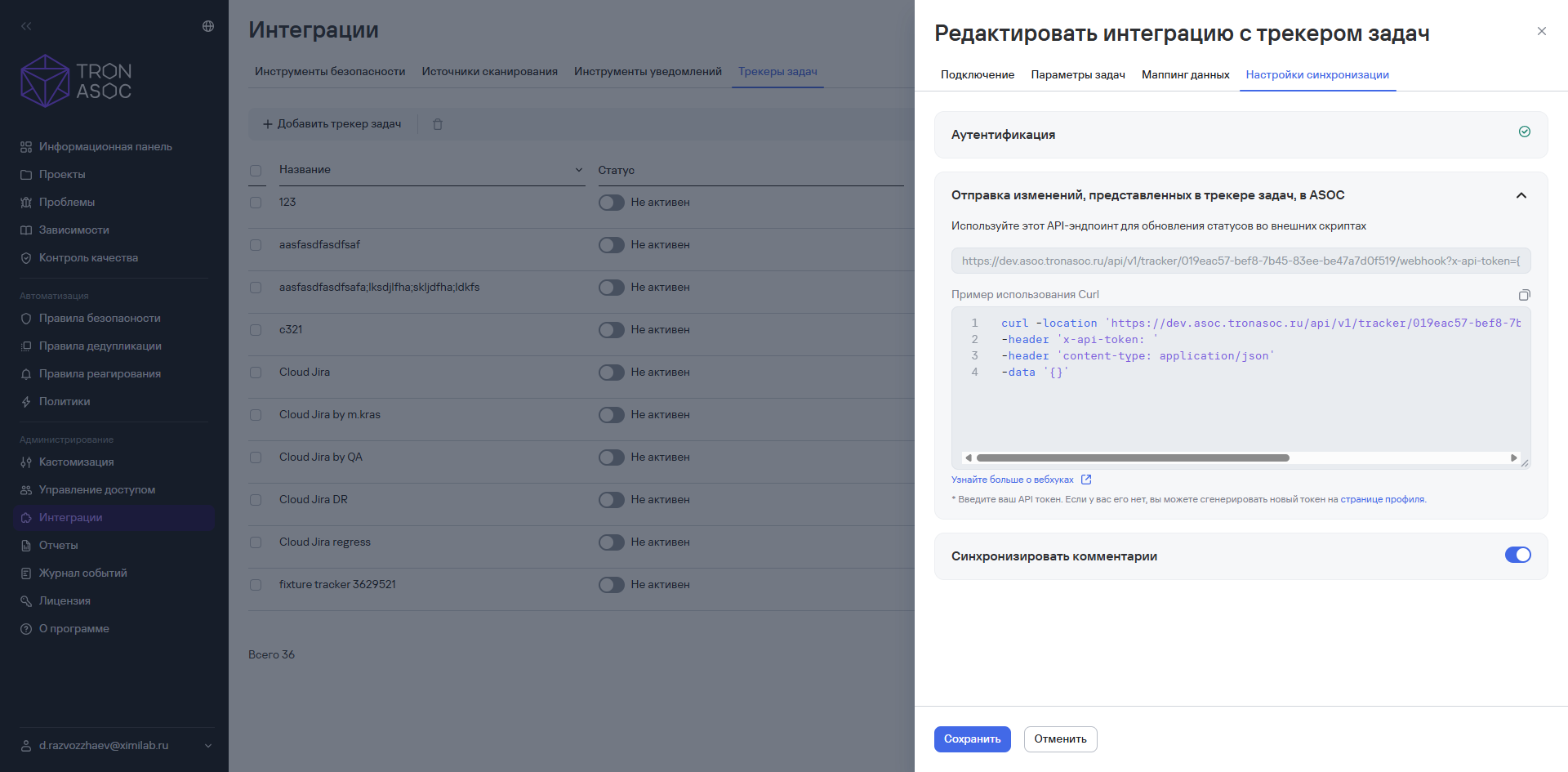Viewport: 1568px width, 772px height.
Task: Collapse the Отправка изменений section chevron
Action: pos(1521,195)
